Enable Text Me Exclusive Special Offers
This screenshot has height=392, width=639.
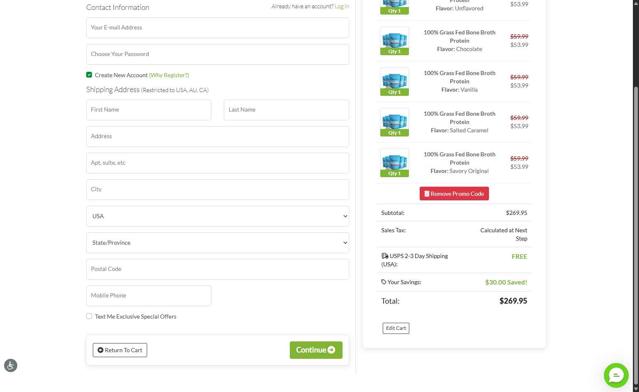89,316
